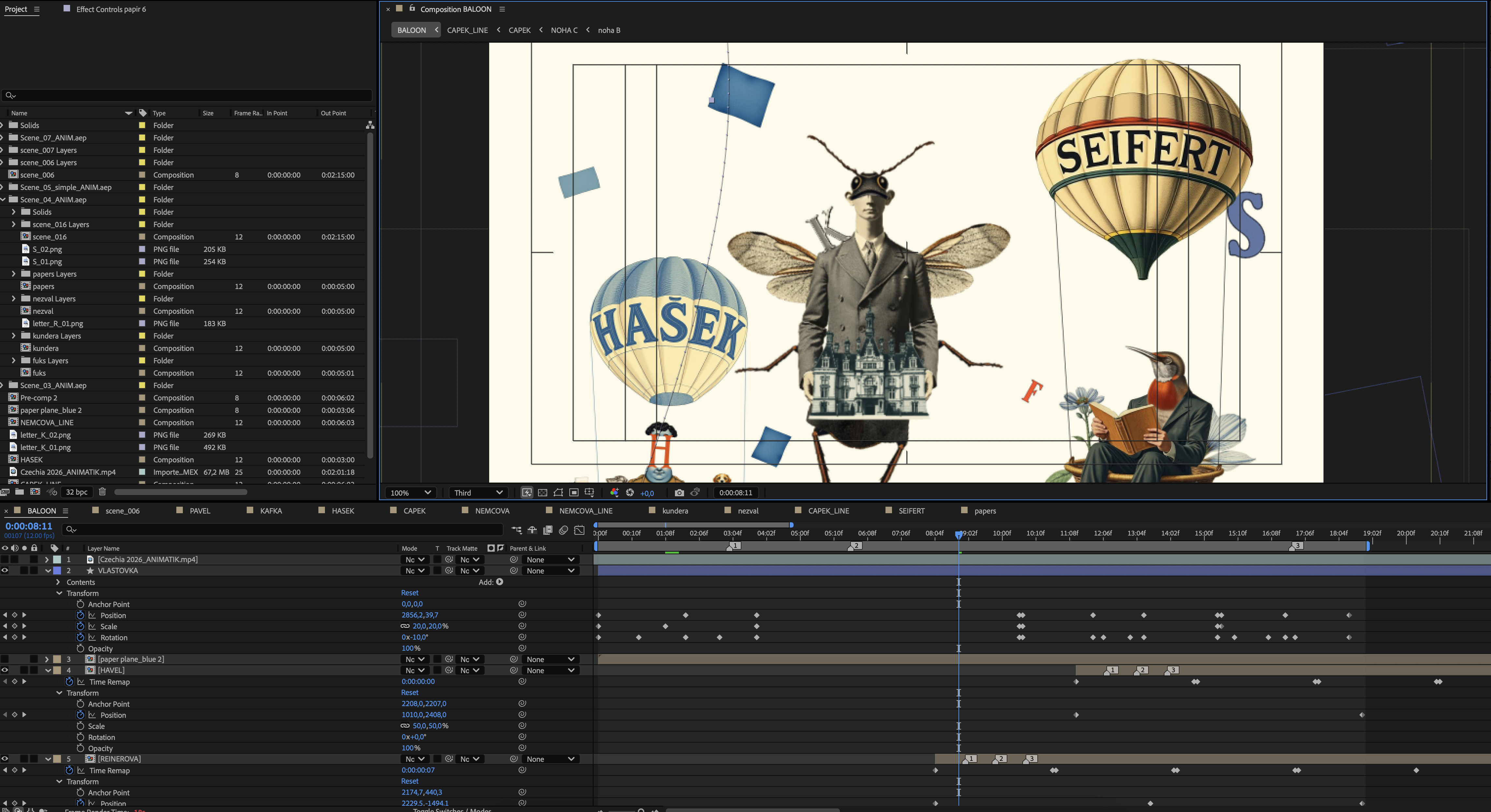Click the timeline search field
Image resolution: width=1491 pixels, height=812 pixels.
284,529
